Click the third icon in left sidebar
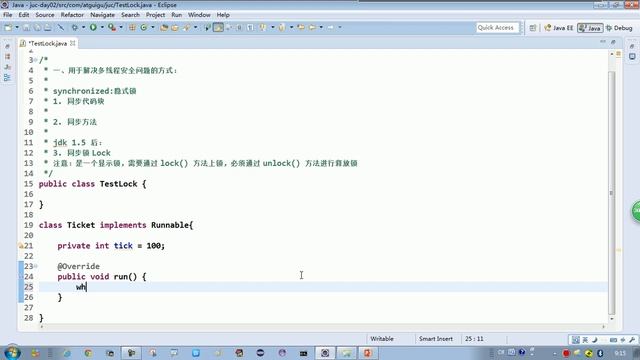 pyautogui.click(x=7, y=67)
